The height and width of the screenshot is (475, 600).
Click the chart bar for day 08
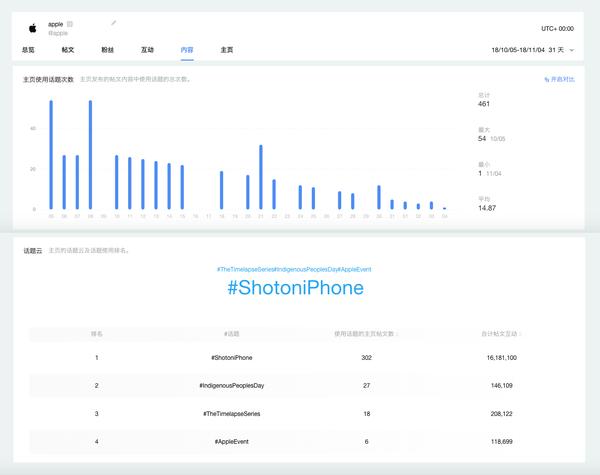pyautogui.click(x=90, y=155)
